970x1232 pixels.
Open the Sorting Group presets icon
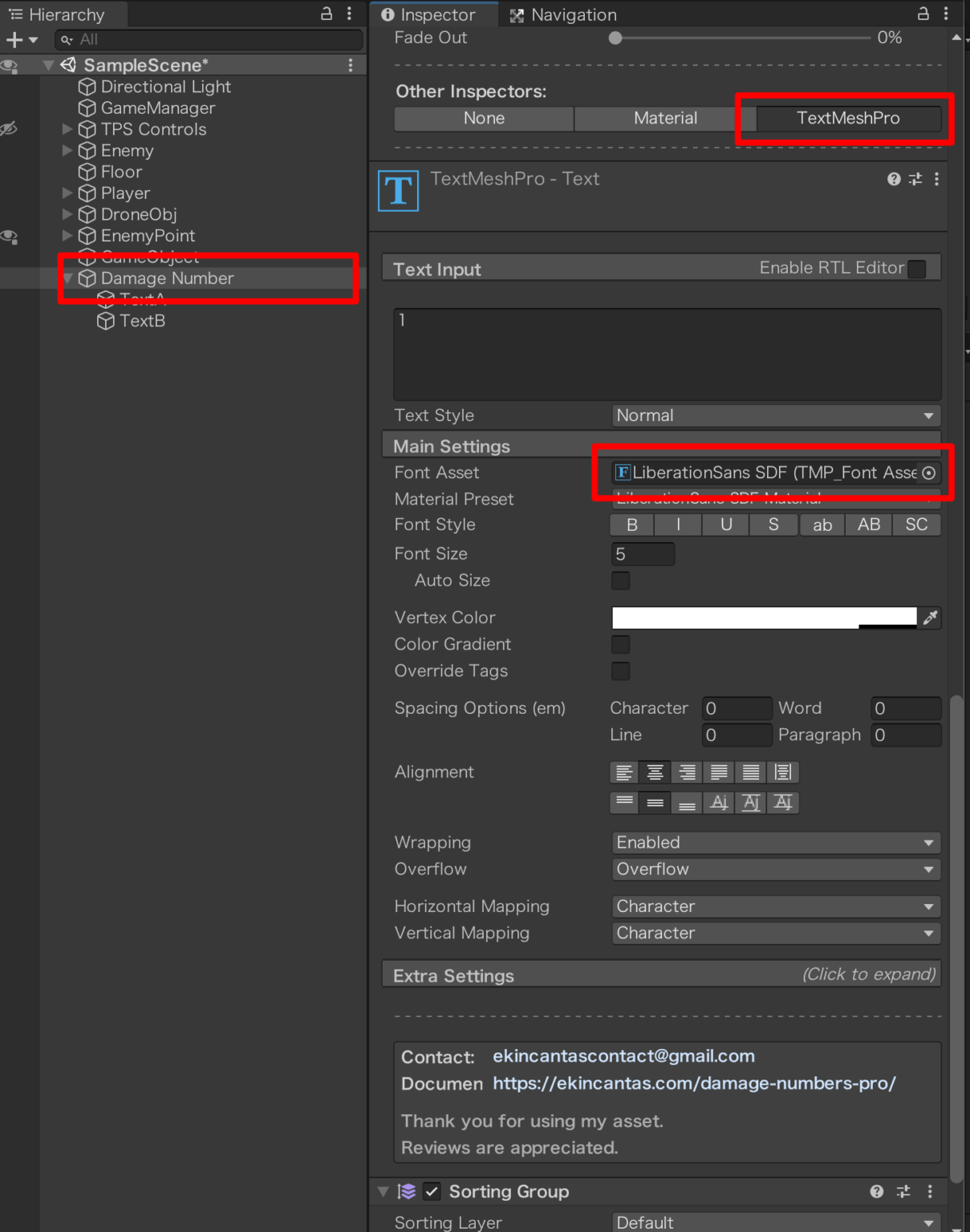pyautogui.click(x=903, y=1192)
